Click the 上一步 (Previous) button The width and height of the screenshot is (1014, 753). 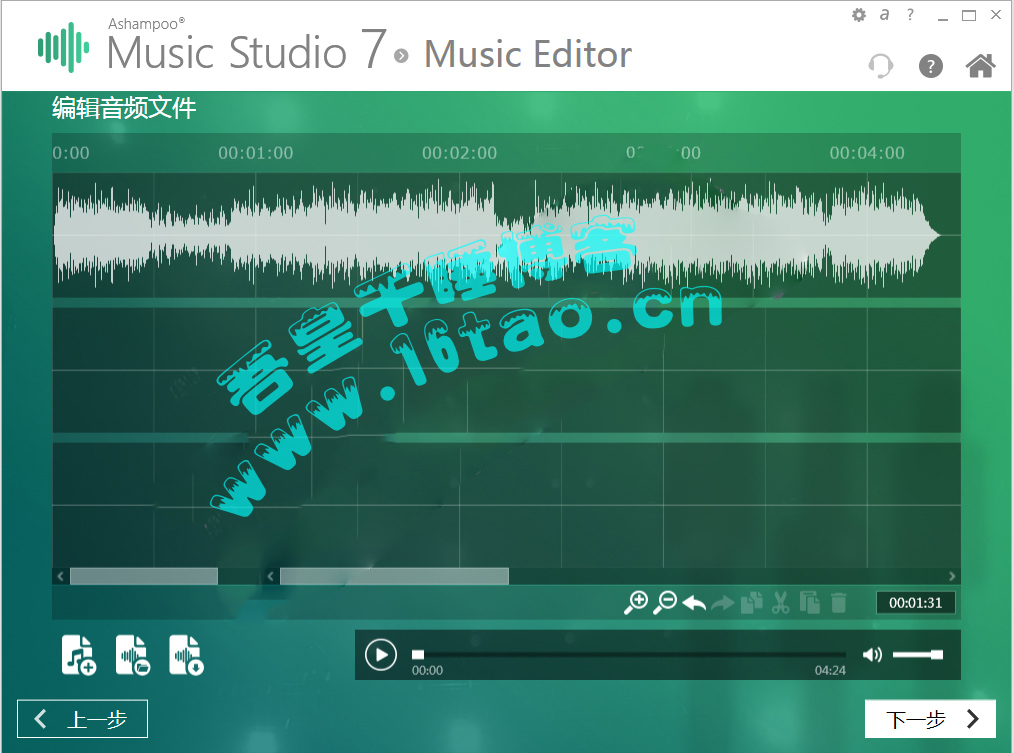click(x=82, y=719)
